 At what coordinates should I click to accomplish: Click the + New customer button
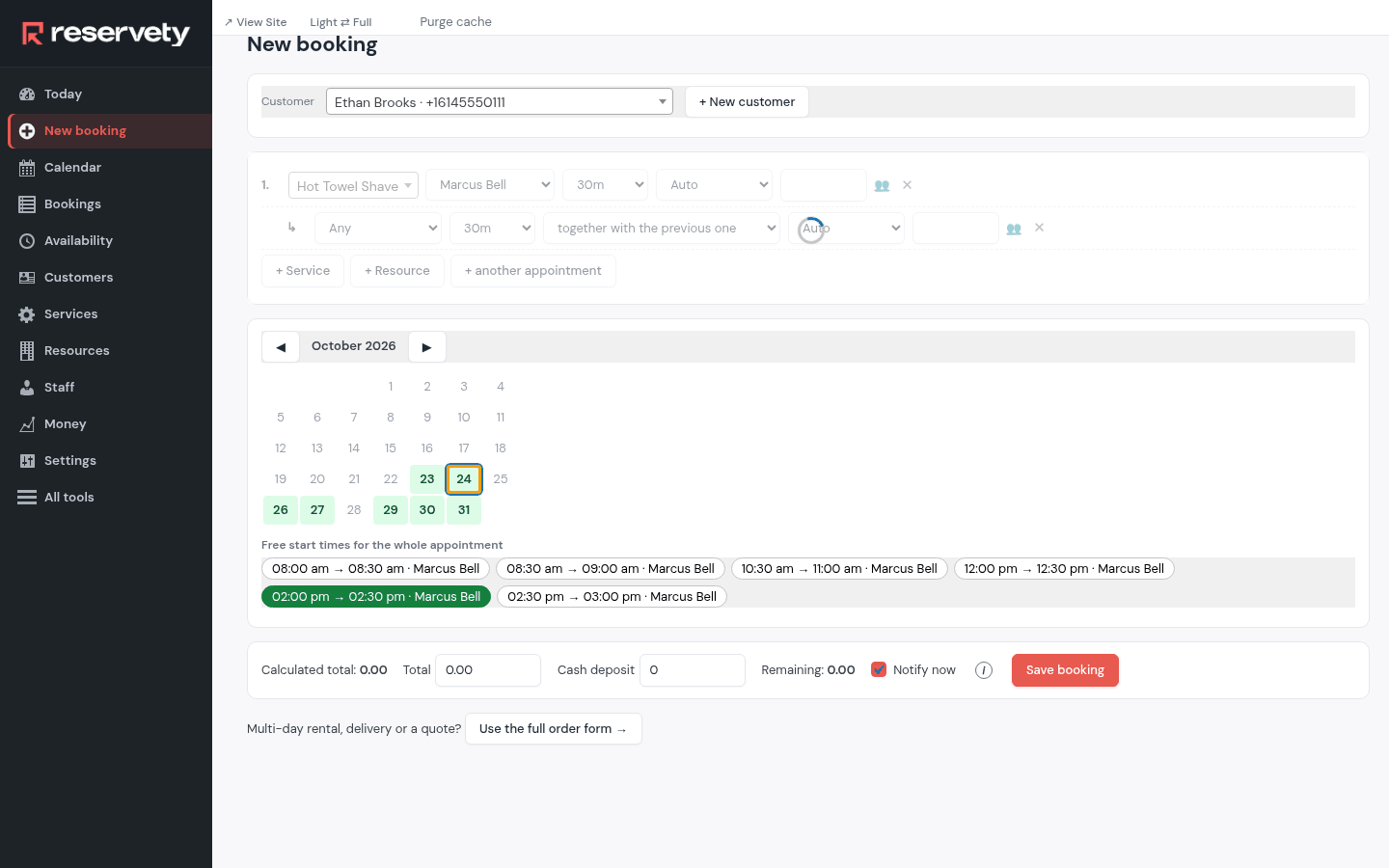click(747, 101)
